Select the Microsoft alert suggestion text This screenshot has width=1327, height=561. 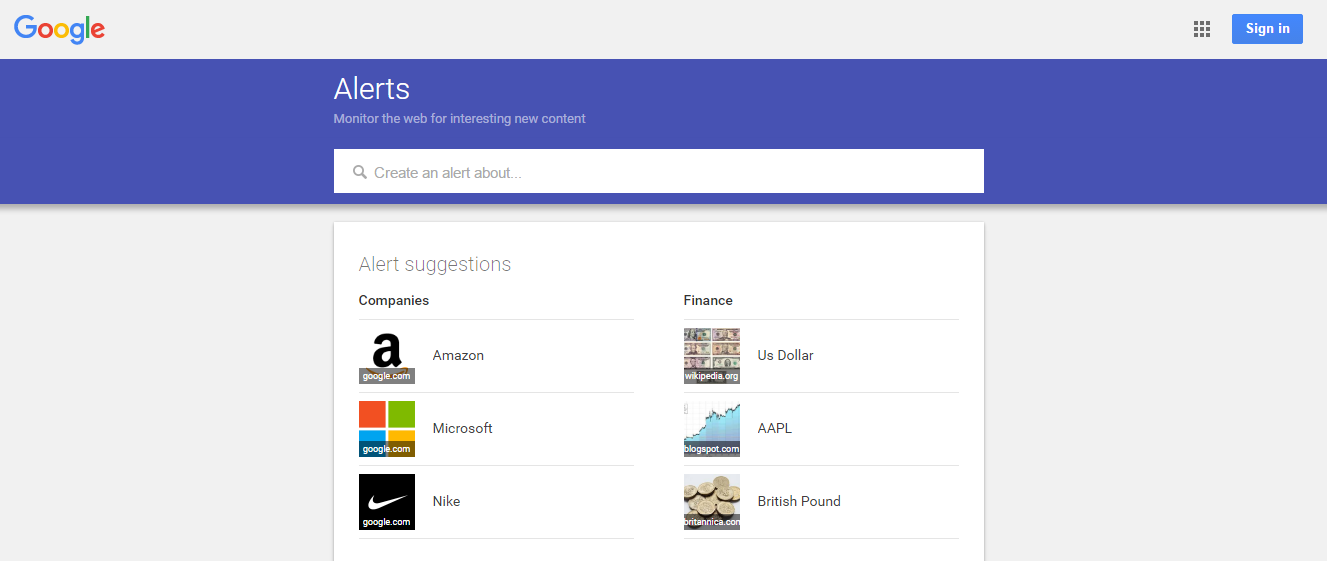462,429
